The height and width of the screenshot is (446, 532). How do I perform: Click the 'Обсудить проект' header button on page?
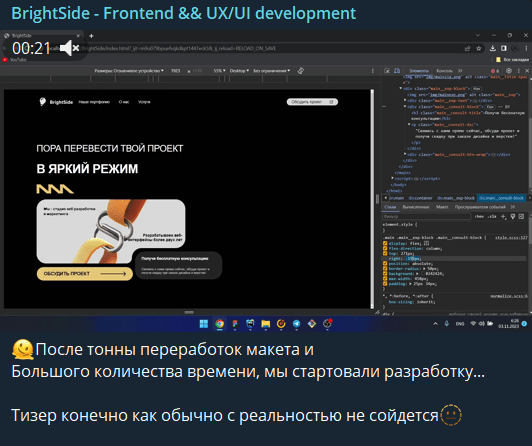[x=312, y=102]
